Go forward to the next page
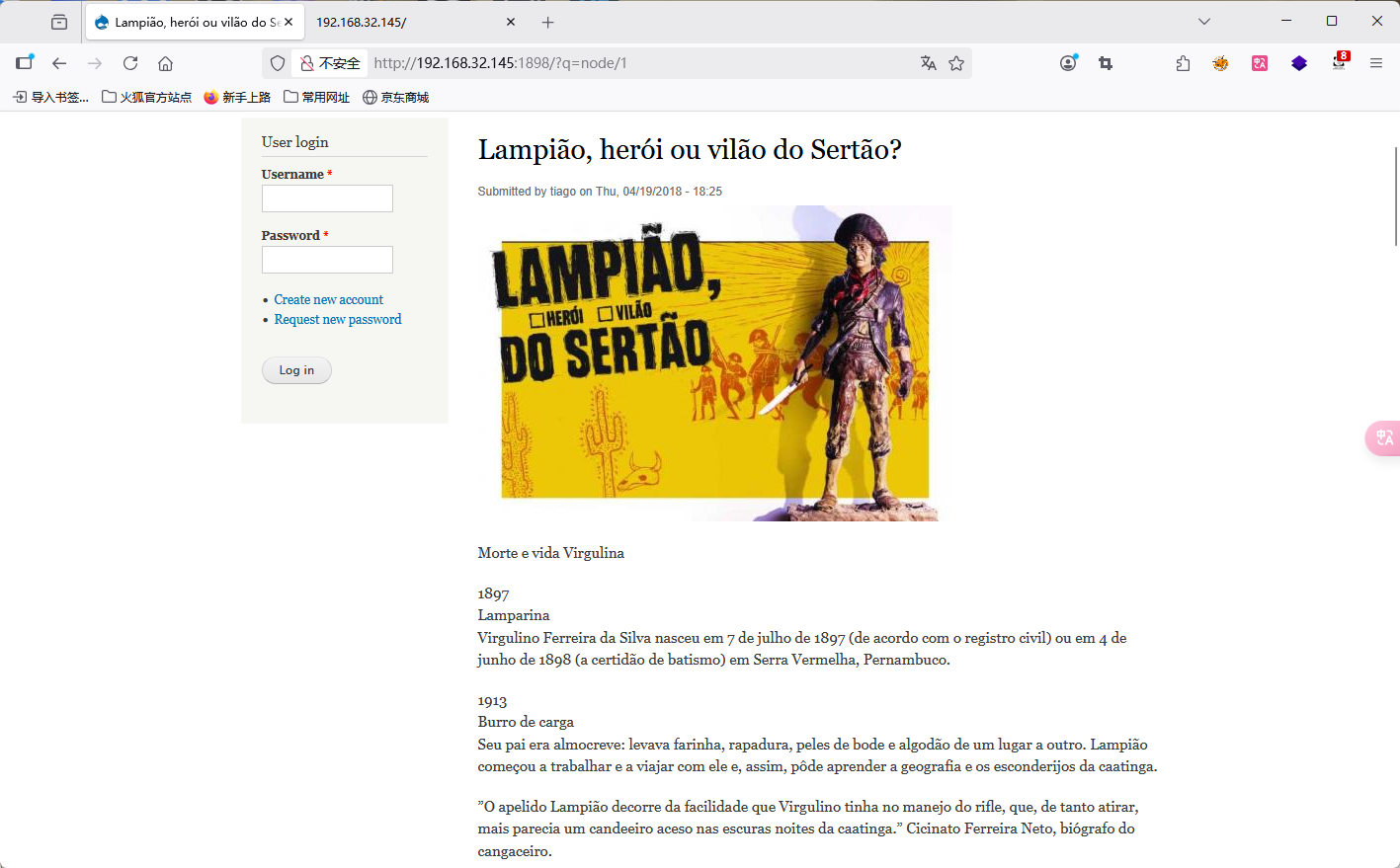Viewport: 1400px width, 868px height. click(x=95, y=63)
